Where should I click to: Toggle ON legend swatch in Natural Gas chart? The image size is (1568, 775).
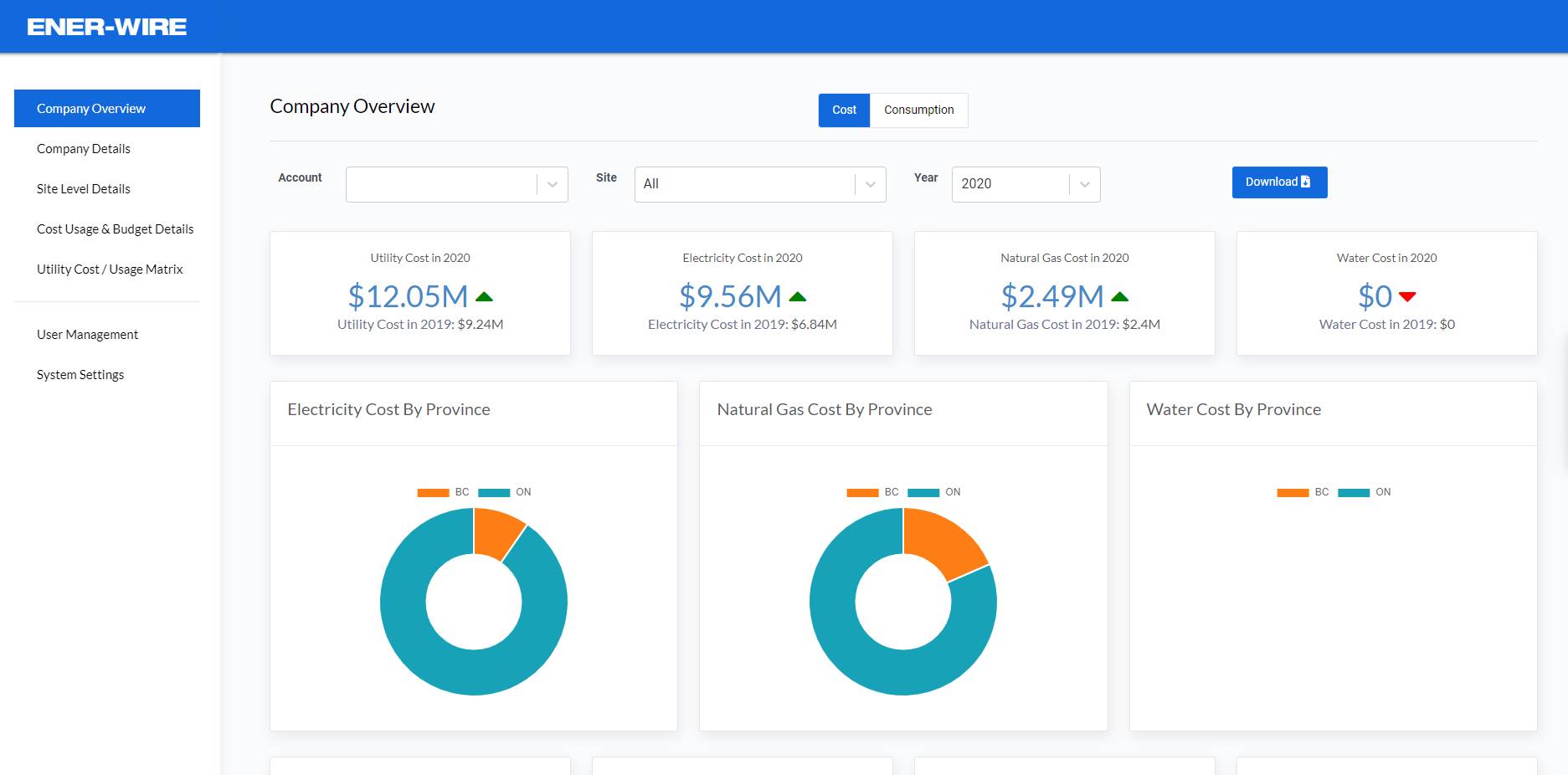pyautogui.click(x=923, y=492)
